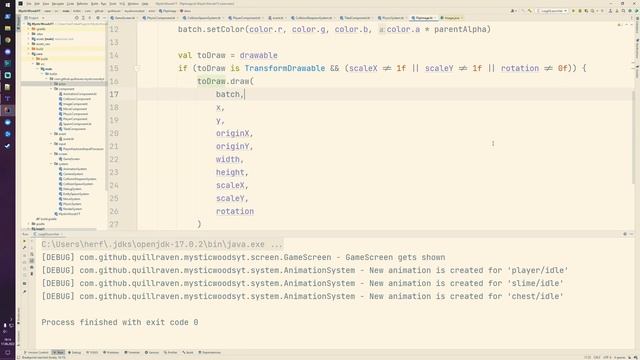Select ImageComponent in the project tree

pos(73,104)
